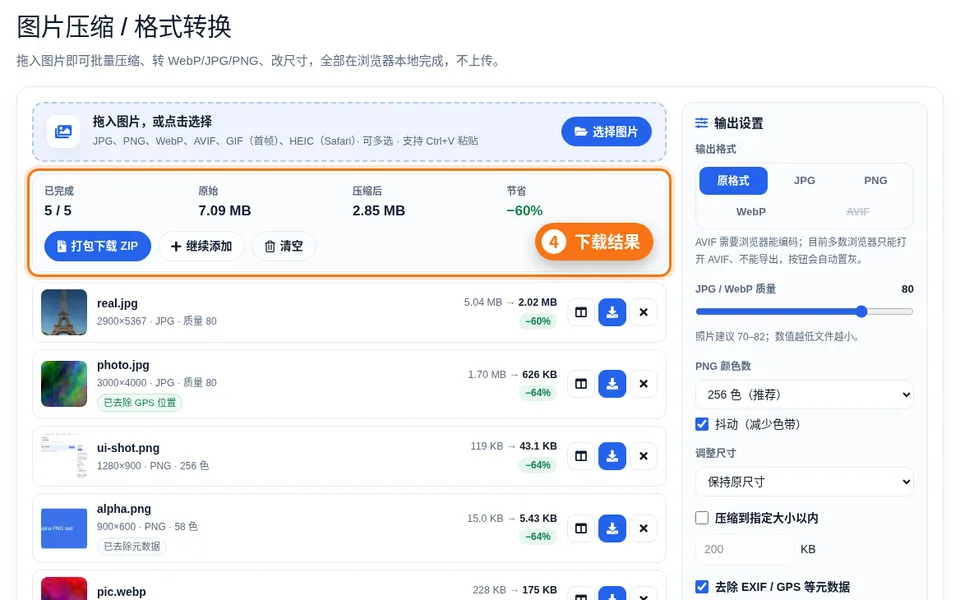Viewport: 960px width, 600px height.
Task: Click the 拖入图片，或点击选择 drop zone text
Action: pyautogui.click(x=152, y=121)
